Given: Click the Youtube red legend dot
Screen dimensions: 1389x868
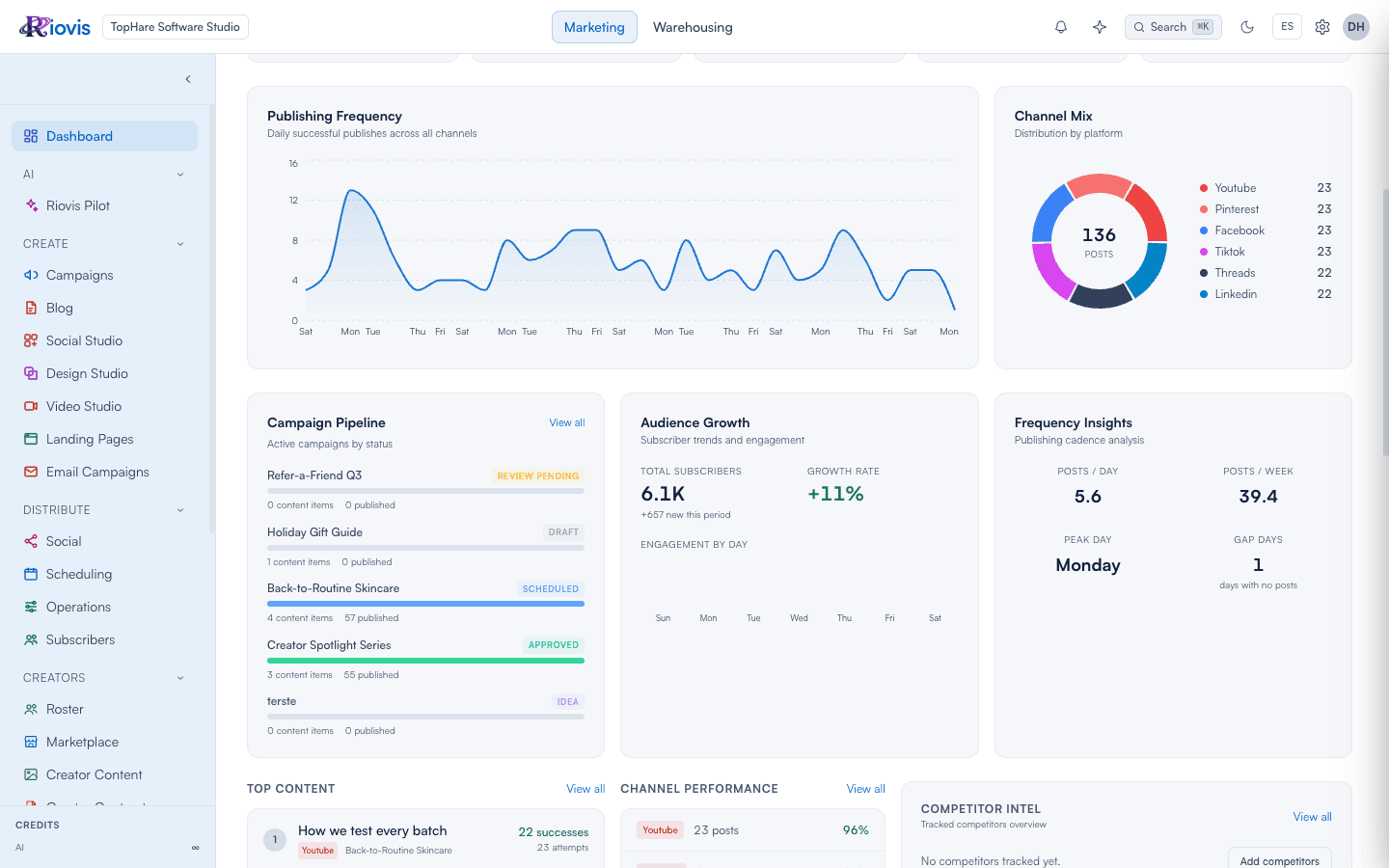Looking at the screenshot, I should click(1204, 188).
